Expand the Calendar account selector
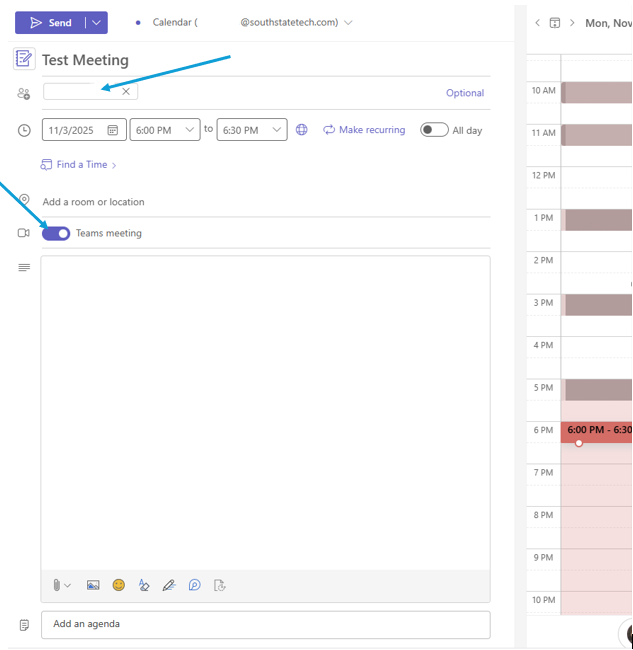 (348, 23)
